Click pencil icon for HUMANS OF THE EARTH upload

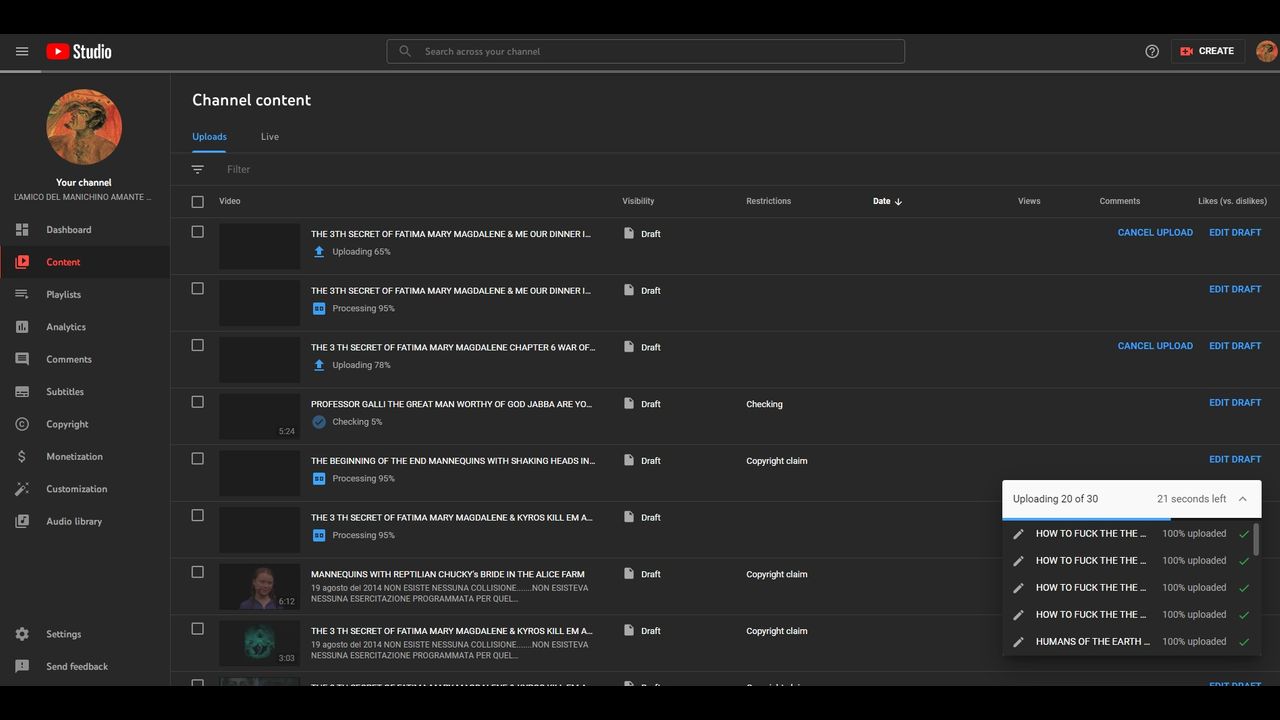tap(1018, 642)
